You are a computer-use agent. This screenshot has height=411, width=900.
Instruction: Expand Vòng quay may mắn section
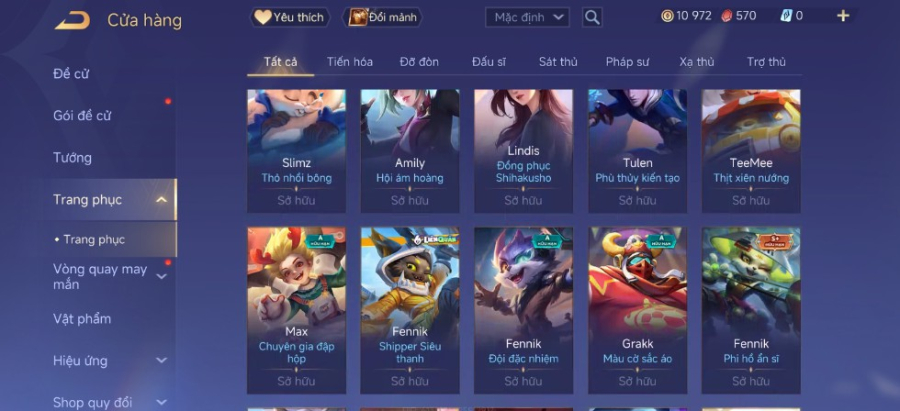[162, 277]
